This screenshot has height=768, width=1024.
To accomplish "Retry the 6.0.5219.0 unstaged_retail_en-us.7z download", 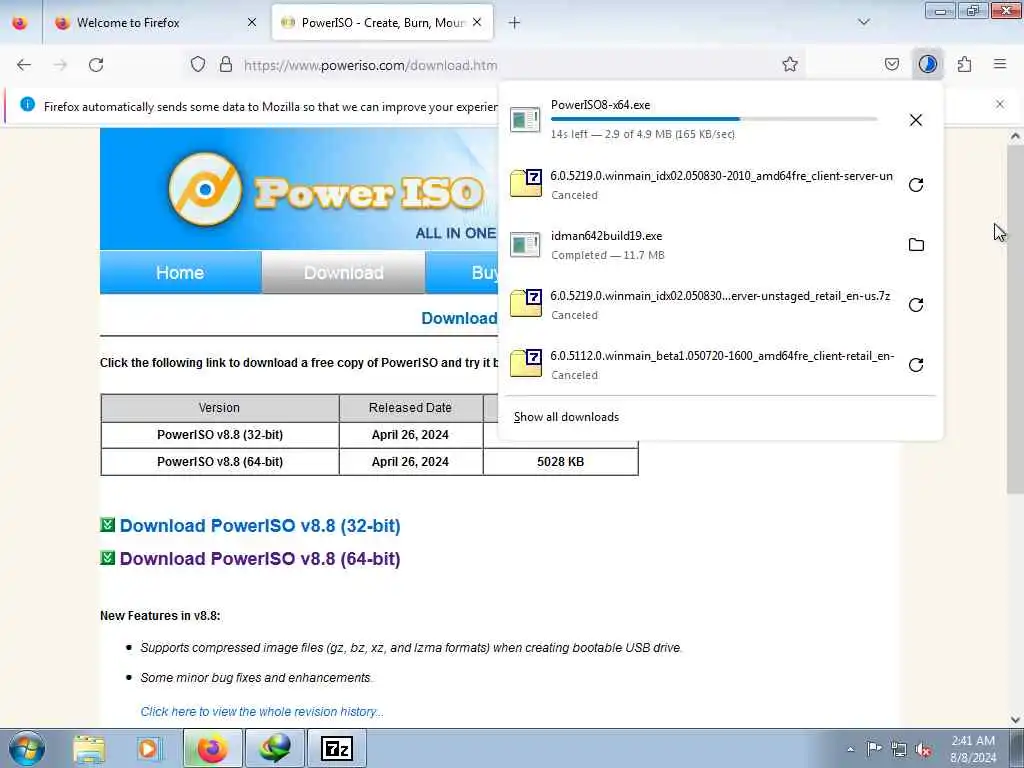I will click(x=916, y=305).
